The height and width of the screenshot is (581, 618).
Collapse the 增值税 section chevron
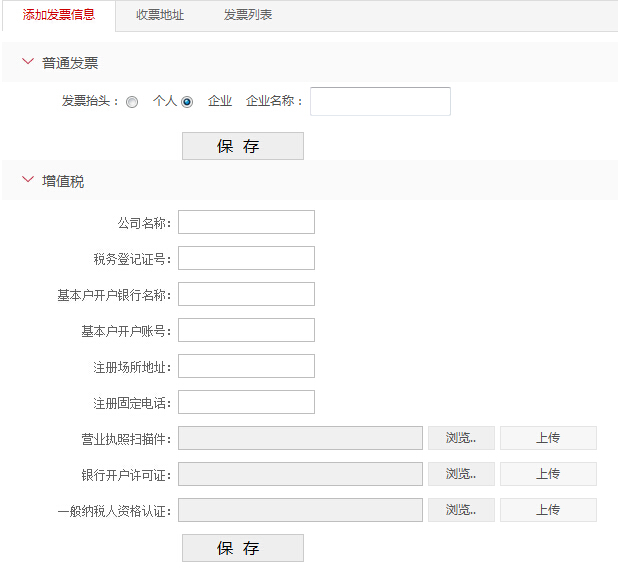(x=28, y=180)
